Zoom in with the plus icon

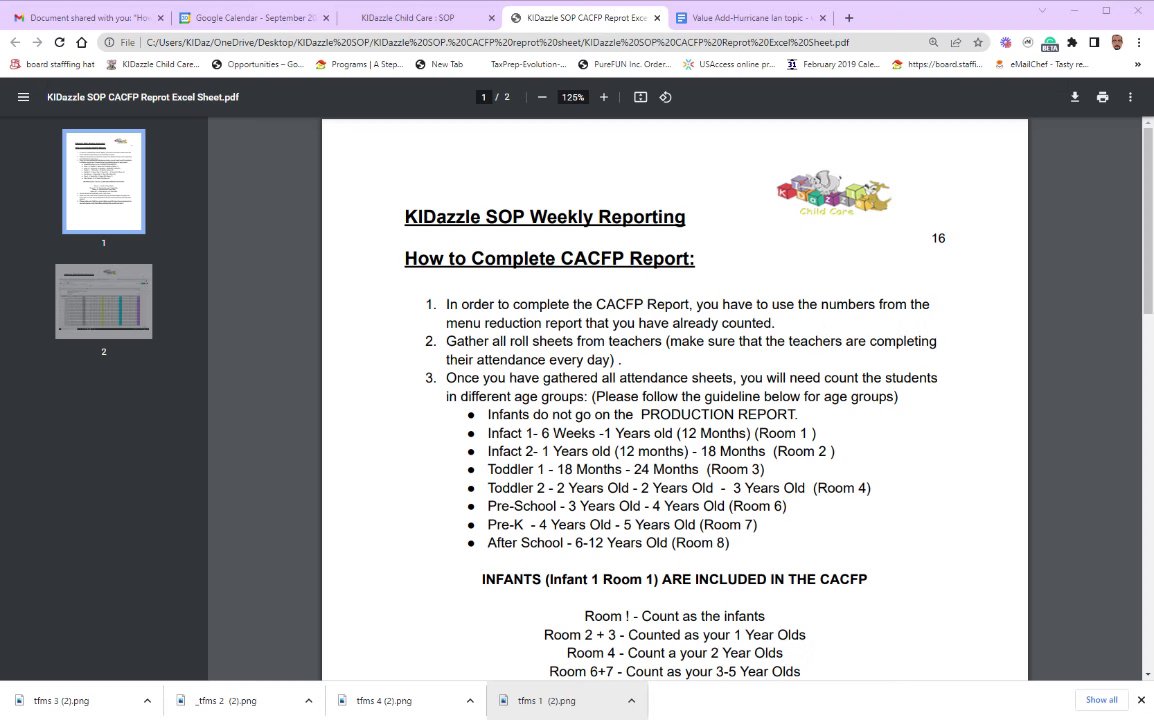(x=603, y=97)
